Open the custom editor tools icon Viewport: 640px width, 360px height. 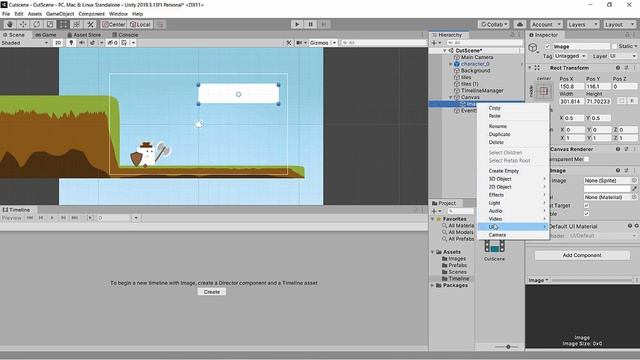point(91,24)
